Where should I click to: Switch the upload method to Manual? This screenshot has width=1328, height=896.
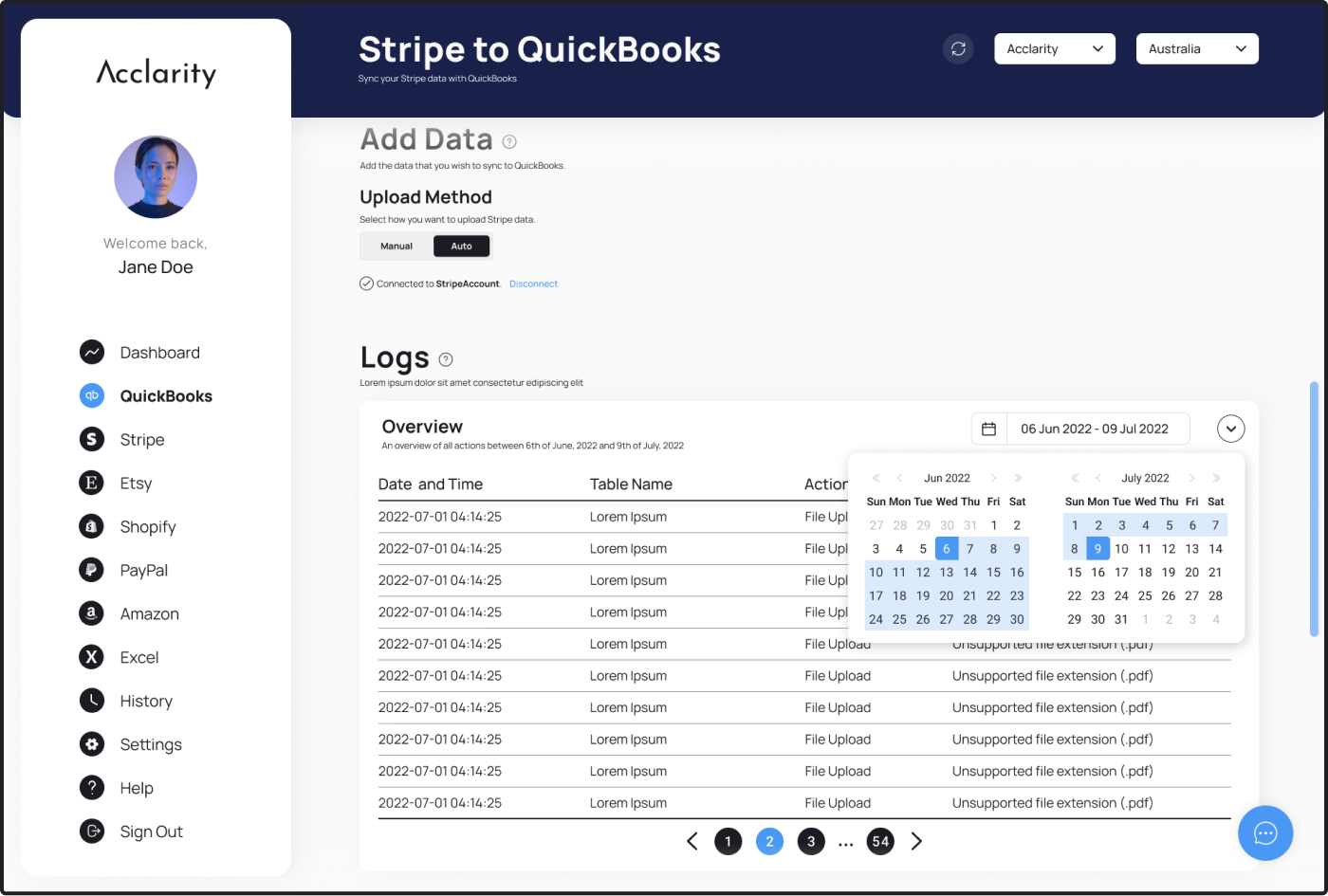395,246
